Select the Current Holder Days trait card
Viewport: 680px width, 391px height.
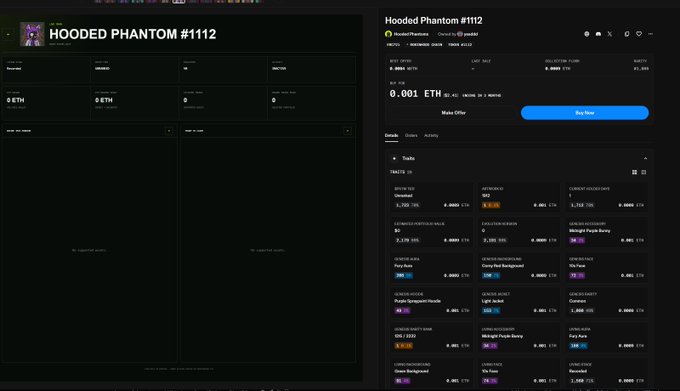606,197
